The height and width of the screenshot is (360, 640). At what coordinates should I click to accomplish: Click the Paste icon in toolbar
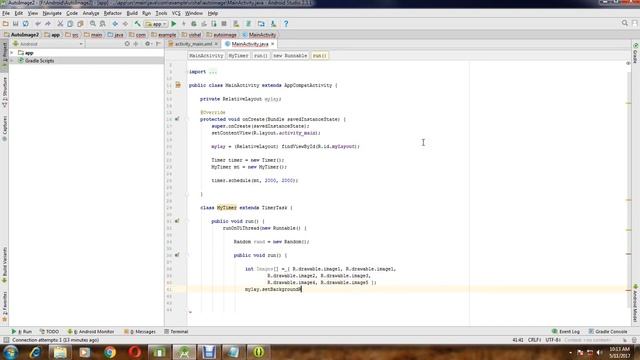click(x=80, y=24)
